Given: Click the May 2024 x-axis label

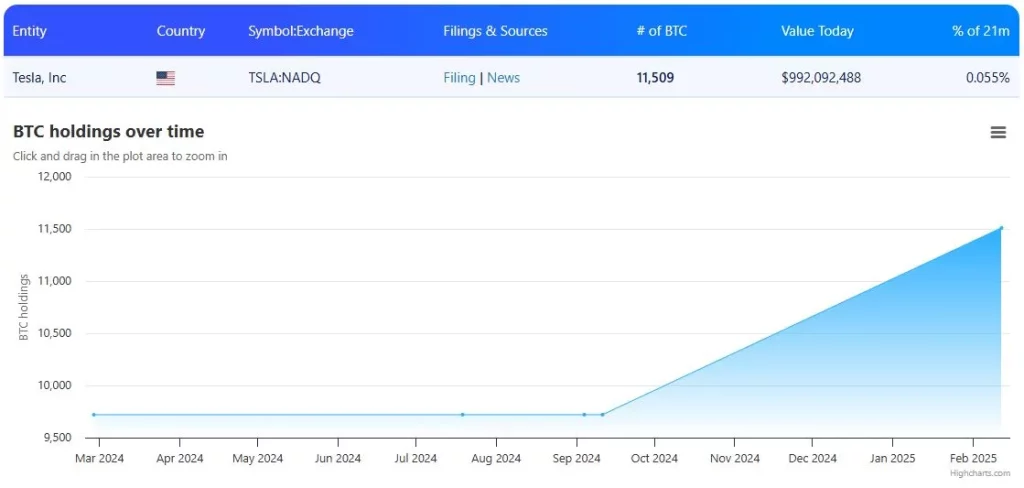Looking at the screenshot, I should point(258,459).
